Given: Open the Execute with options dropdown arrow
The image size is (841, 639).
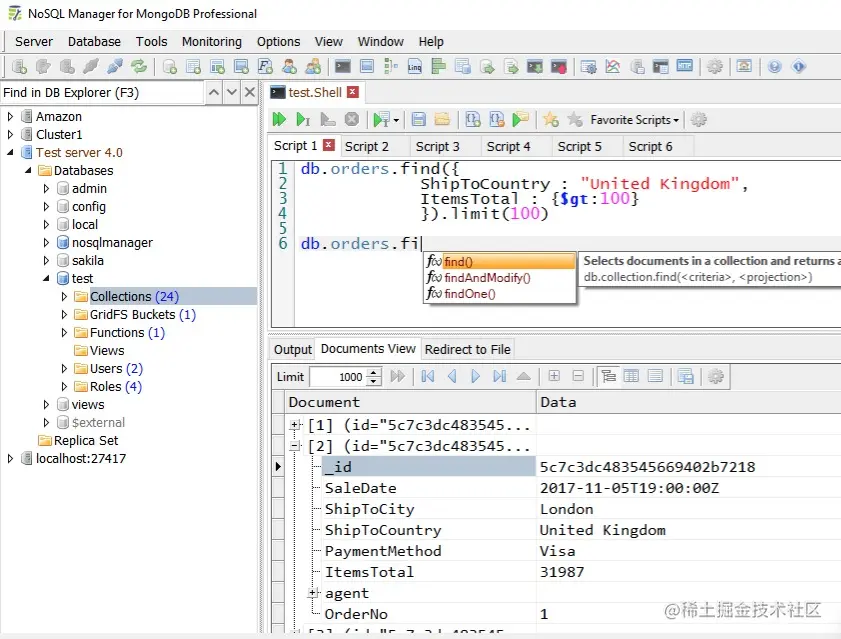Looking at the screenshot, I should tap(396, 120).
